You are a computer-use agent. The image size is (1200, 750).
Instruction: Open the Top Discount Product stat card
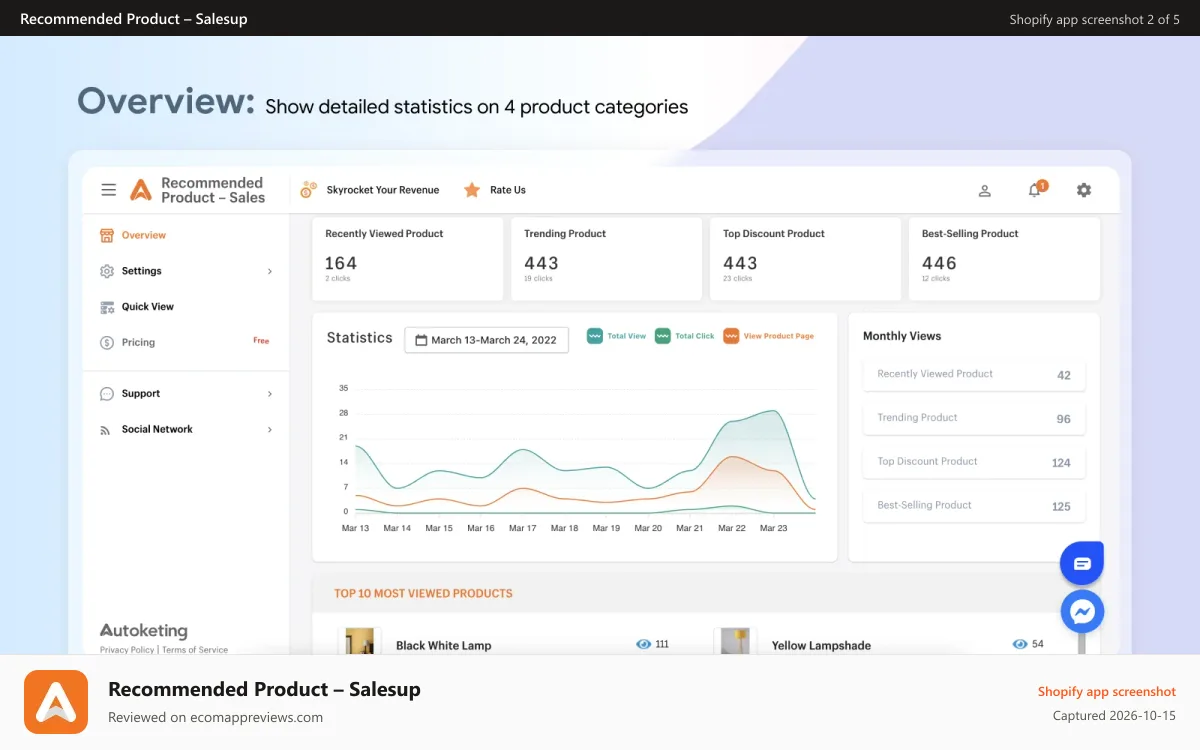(x=806, y=259)
